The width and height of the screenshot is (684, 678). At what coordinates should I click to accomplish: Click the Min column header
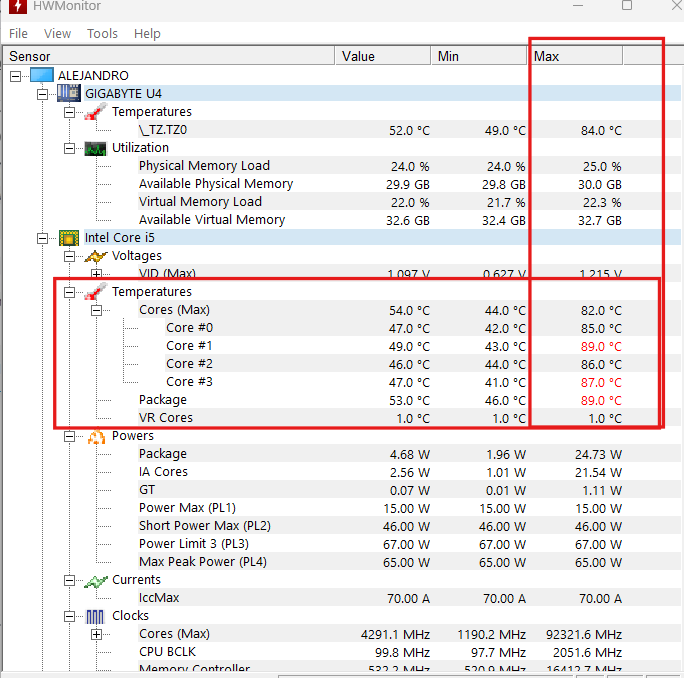(479, 56)
